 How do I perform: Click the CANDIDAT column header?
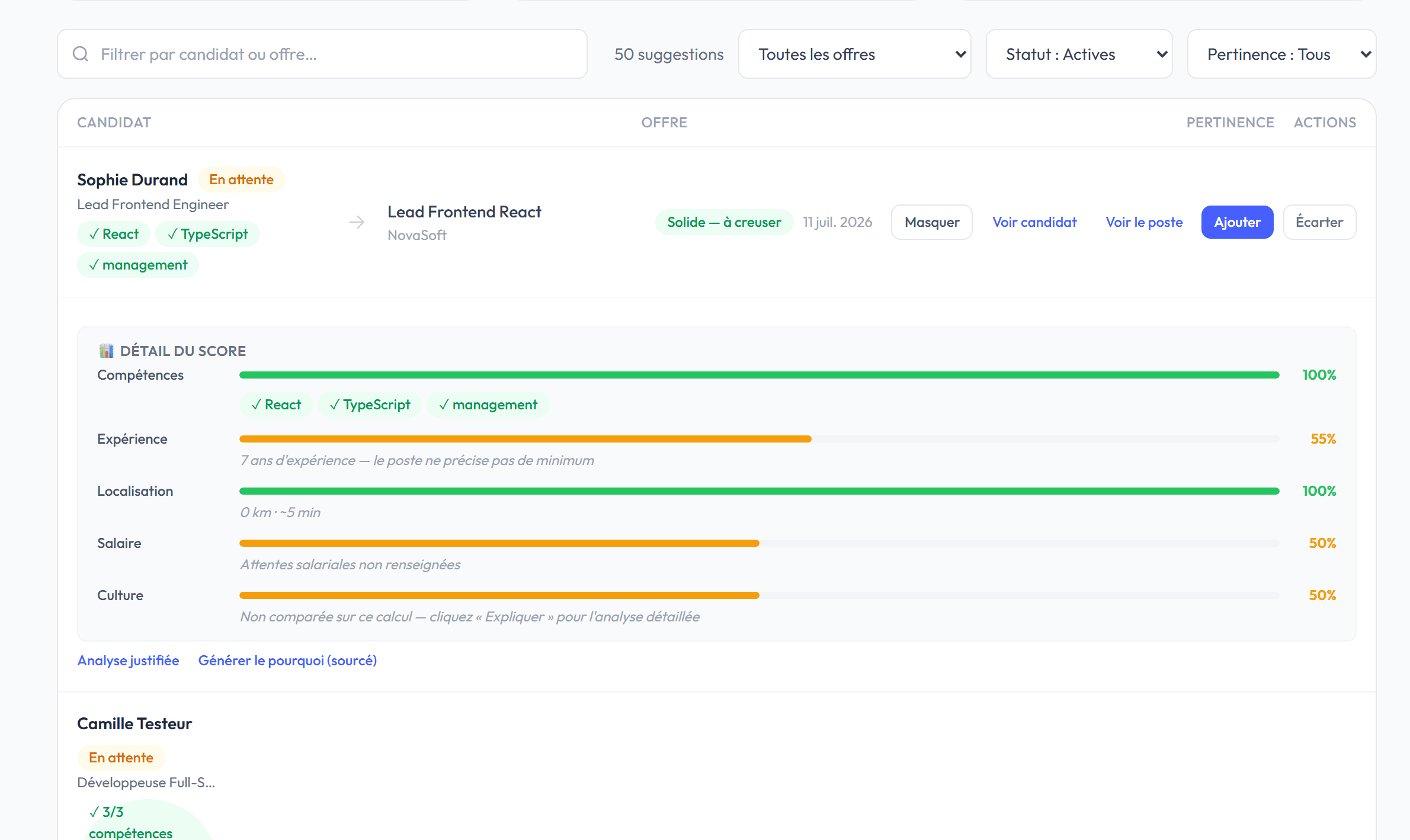tap(114, 123)
